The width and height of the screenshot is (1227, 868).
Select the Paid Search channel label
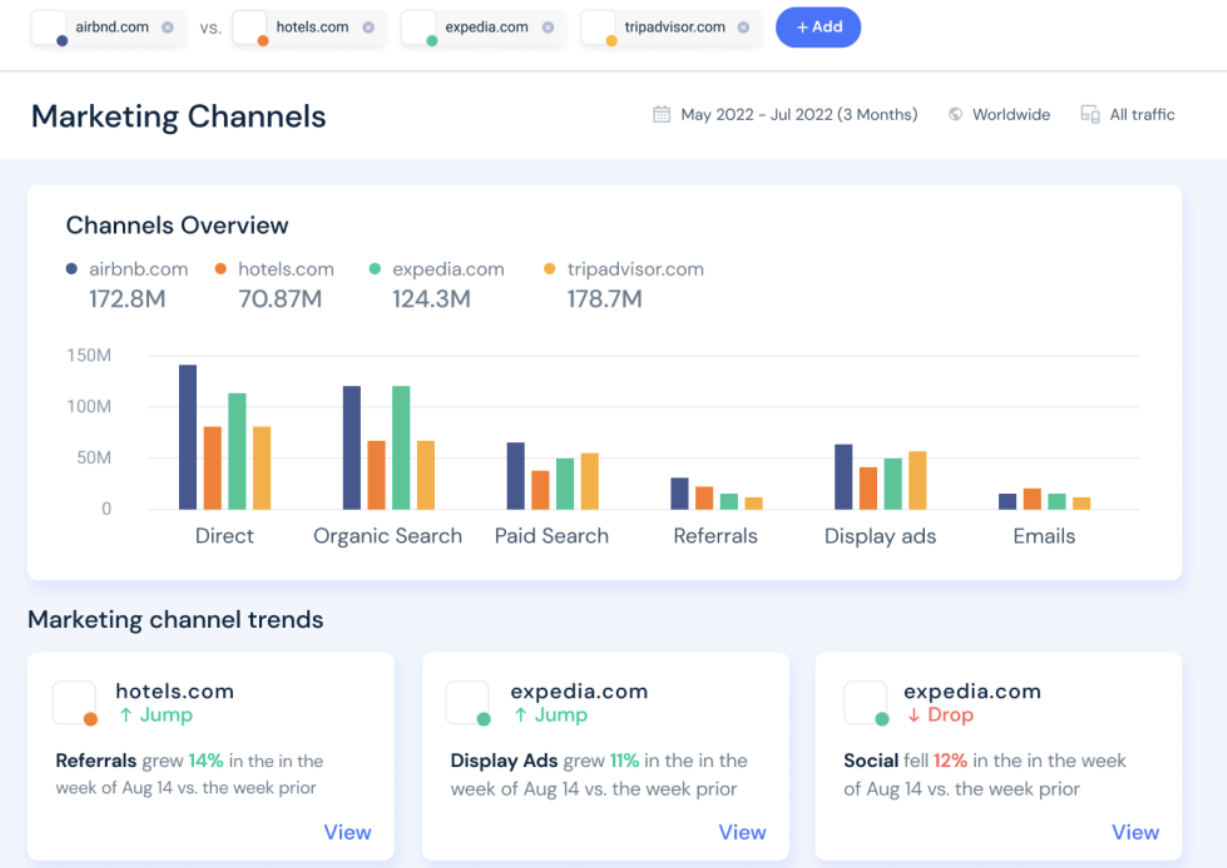pos(552,536)
